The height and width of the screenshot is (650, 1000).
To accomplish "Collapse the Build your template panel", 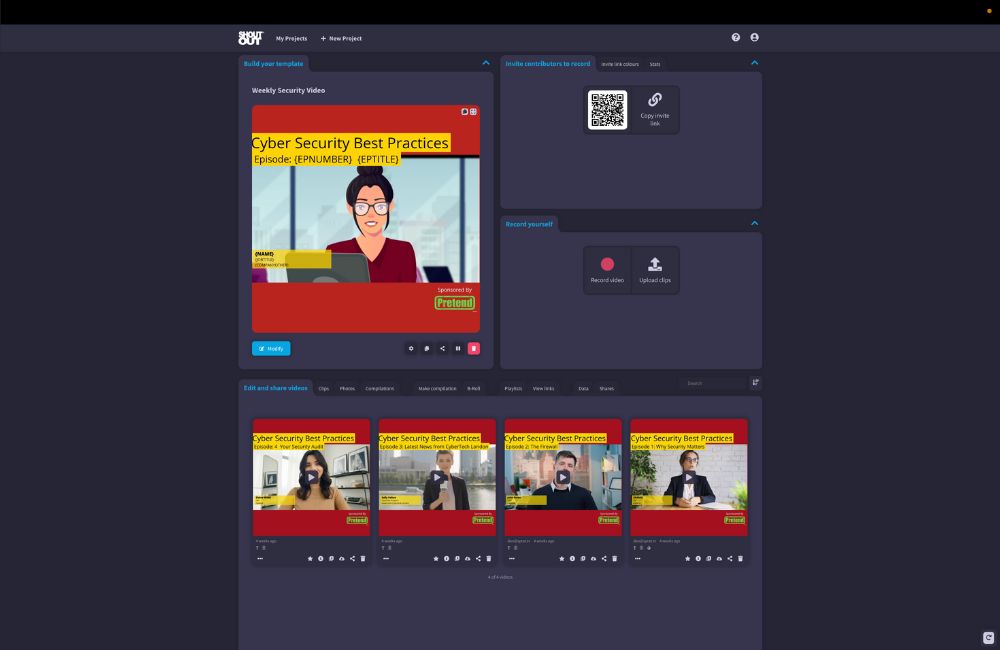I will point(486,62).
